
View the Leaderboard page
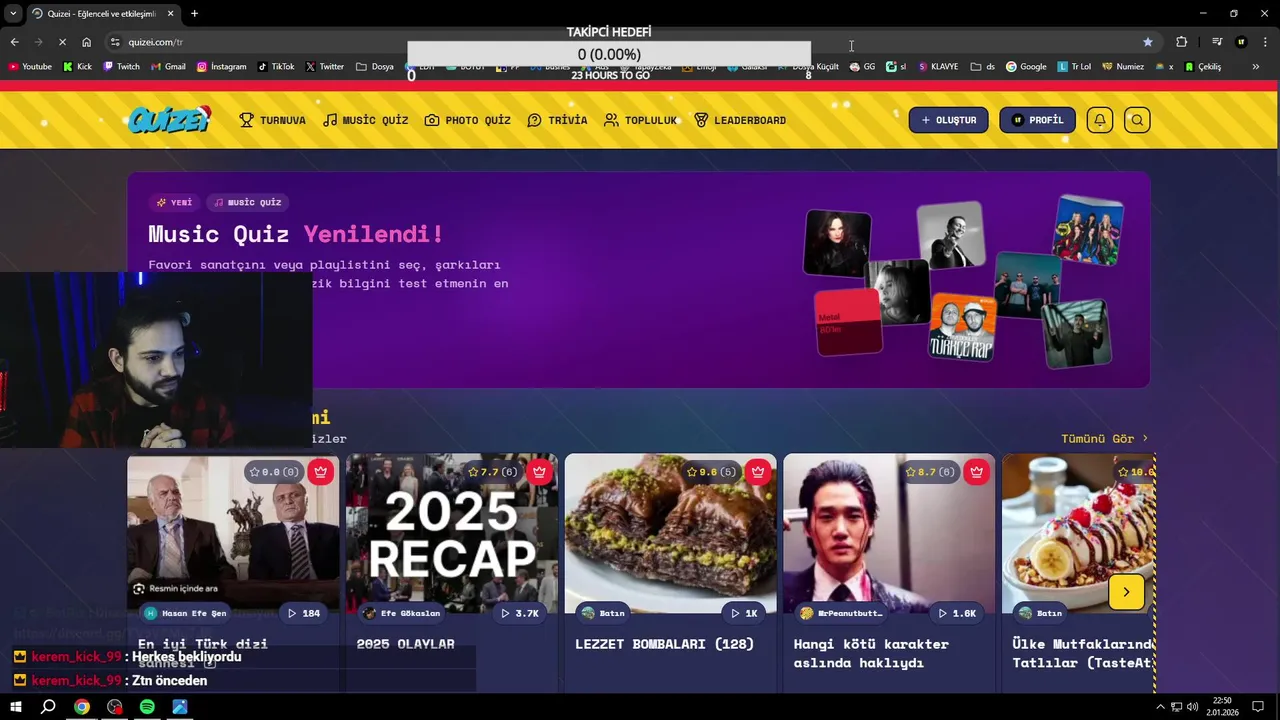(740, 120)
